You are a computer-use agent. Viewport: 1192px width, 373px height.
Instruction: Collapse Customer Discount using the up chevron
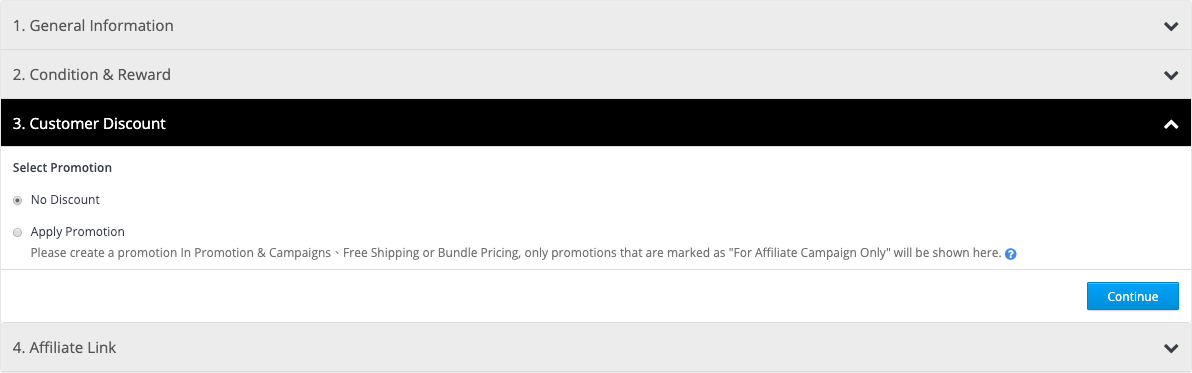click(1171, 124)
